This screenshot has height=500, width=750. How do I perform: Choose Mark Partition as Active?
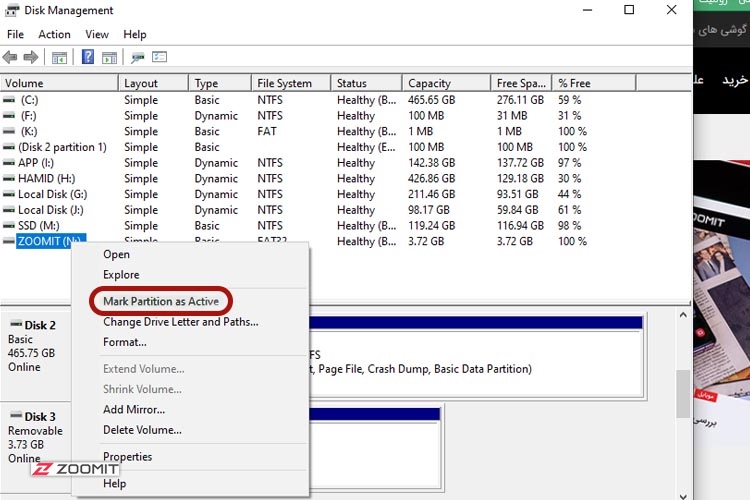tap(160, 301)
